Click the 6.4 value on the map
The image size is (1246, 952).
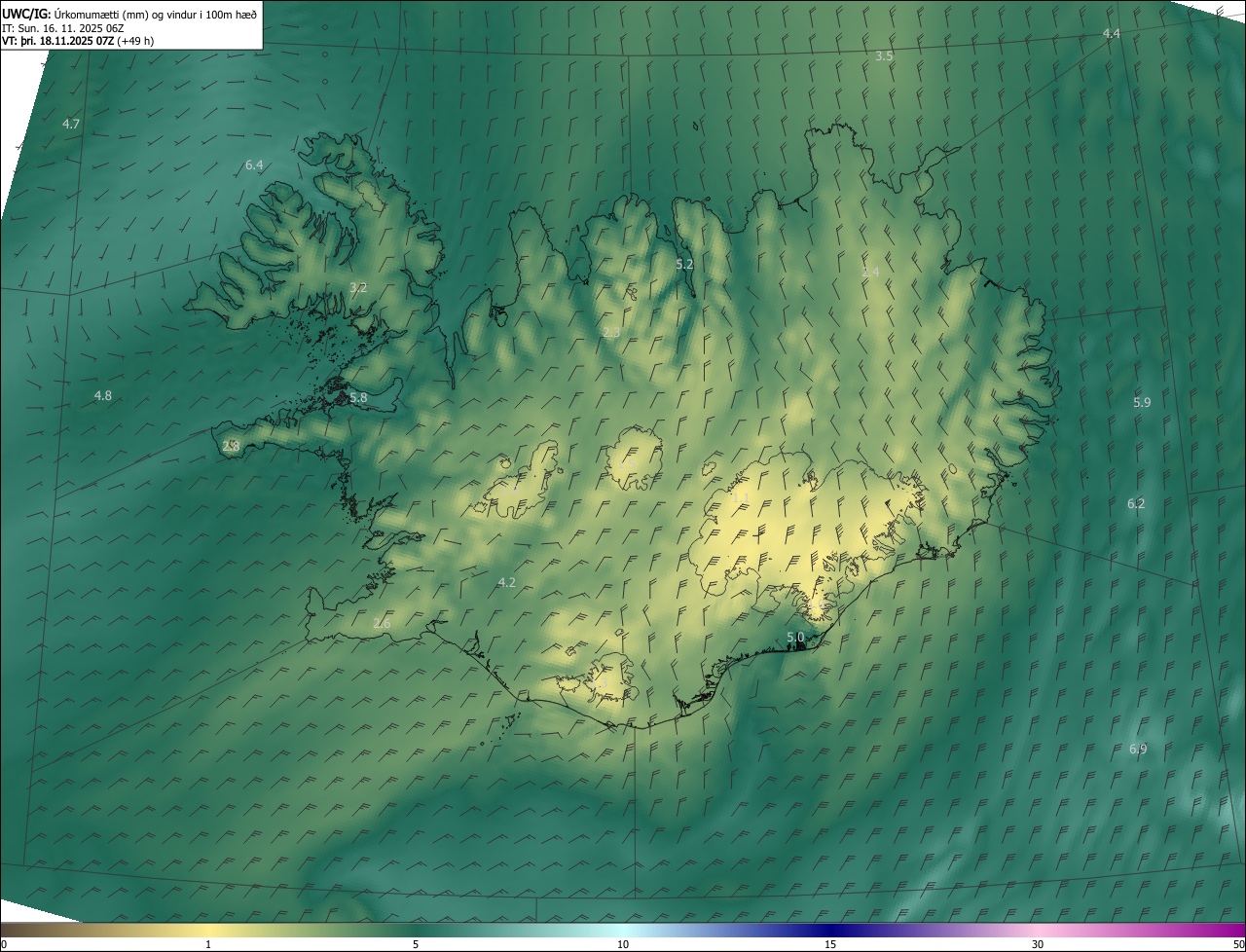(x=254, y=165)
